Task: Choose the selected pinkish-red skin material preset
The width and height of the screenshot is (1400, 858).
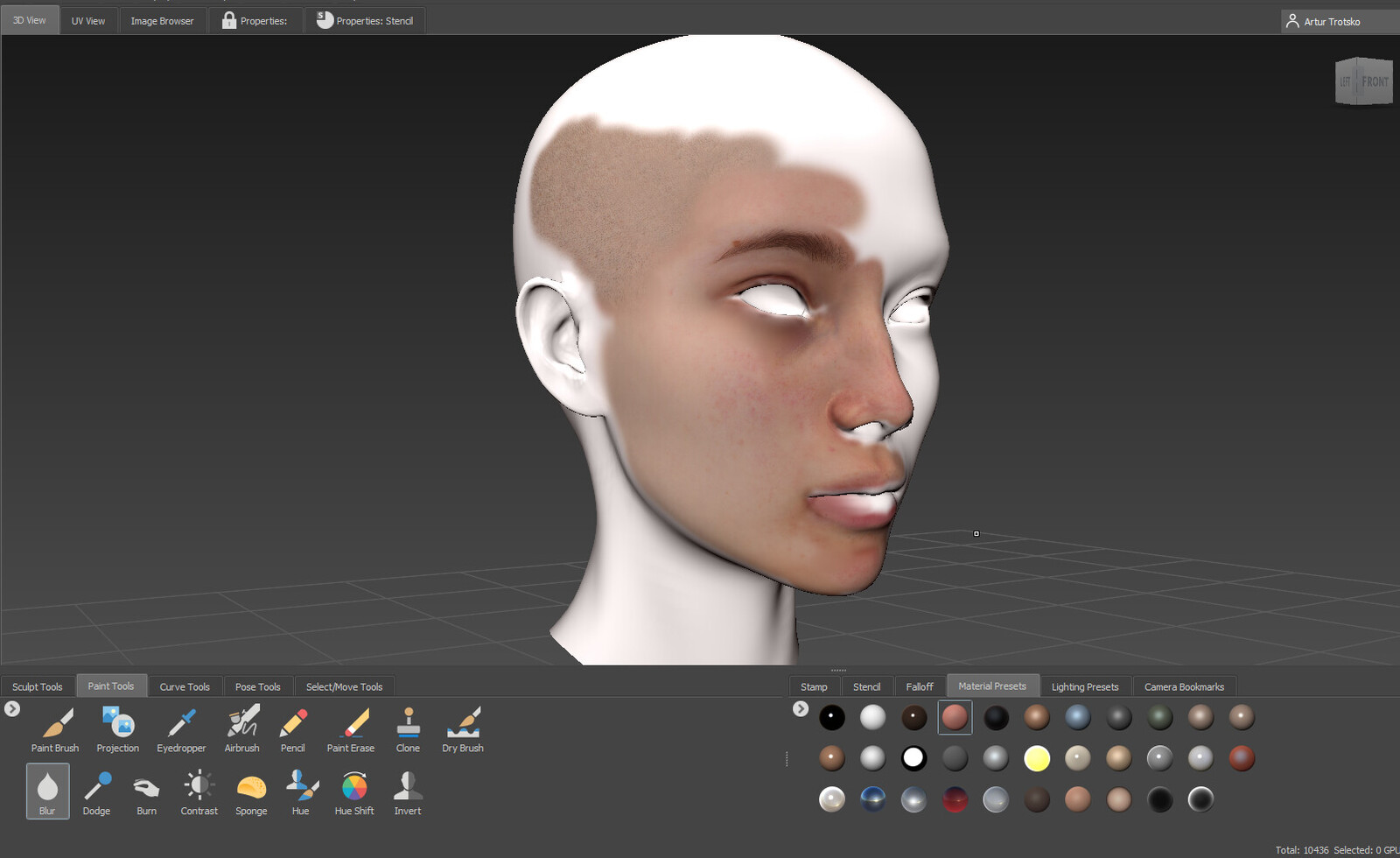Action: (x=955, y=717)
